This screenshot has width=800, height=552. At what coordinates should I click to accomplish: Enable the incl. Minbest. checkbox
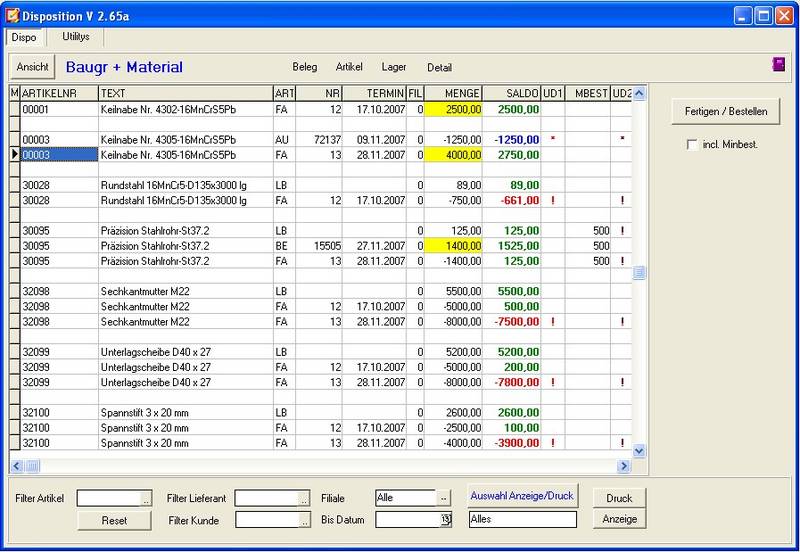692,145
